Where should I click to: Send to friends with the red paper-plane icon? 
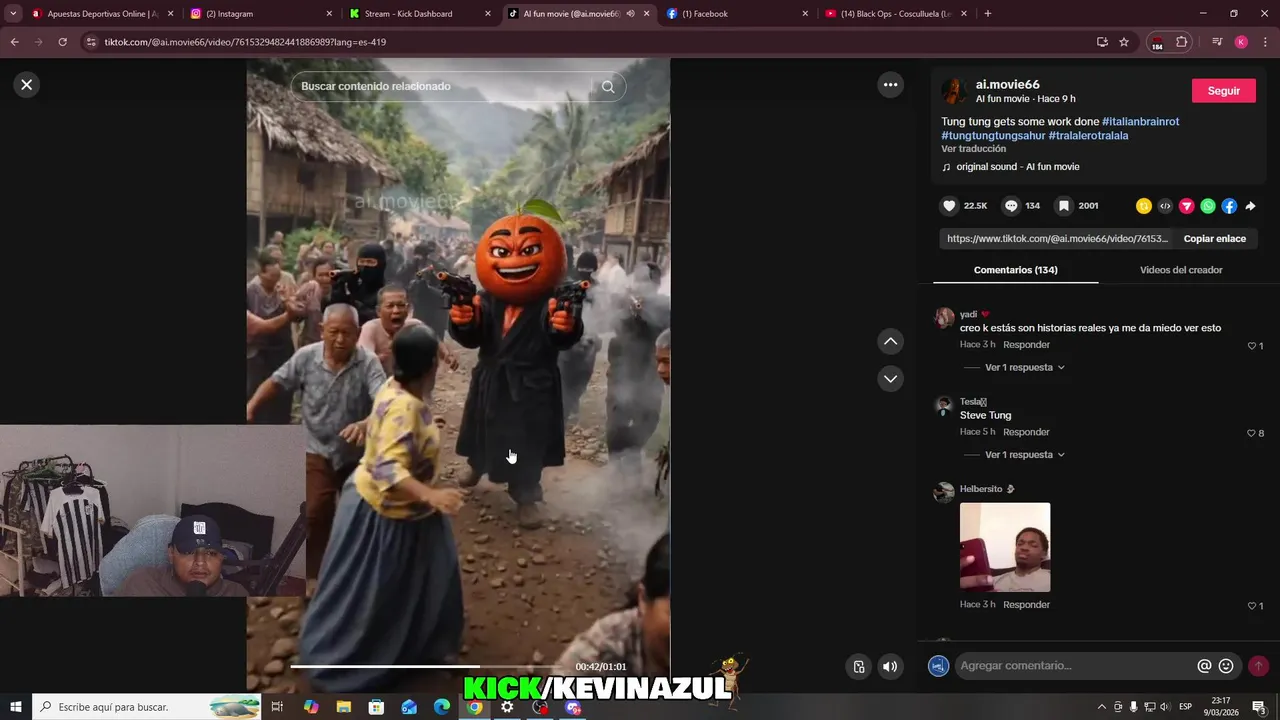pos(1187,206)
